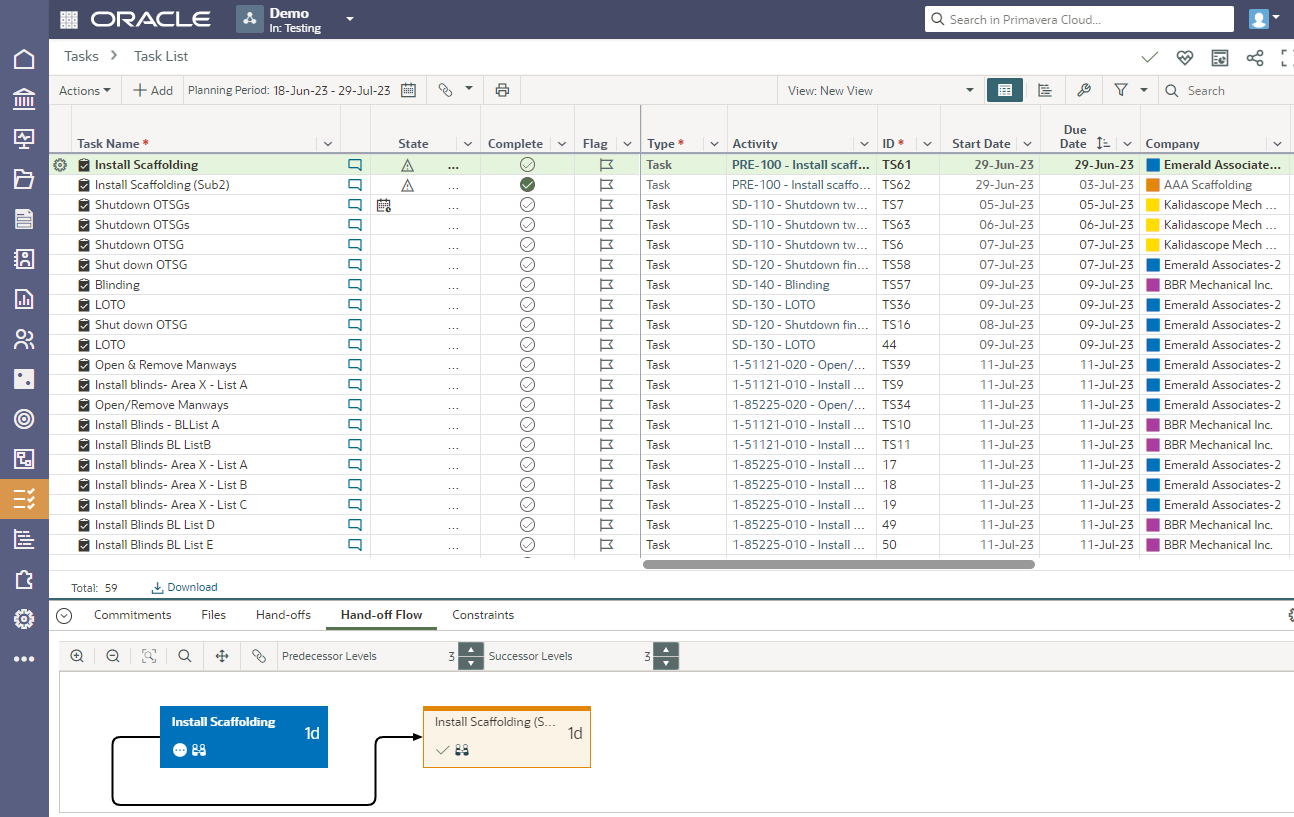The width and height of the screenshot is (1294, 817).
Task: Switch to Gantt chart view icon
Action: (1045, 90)
